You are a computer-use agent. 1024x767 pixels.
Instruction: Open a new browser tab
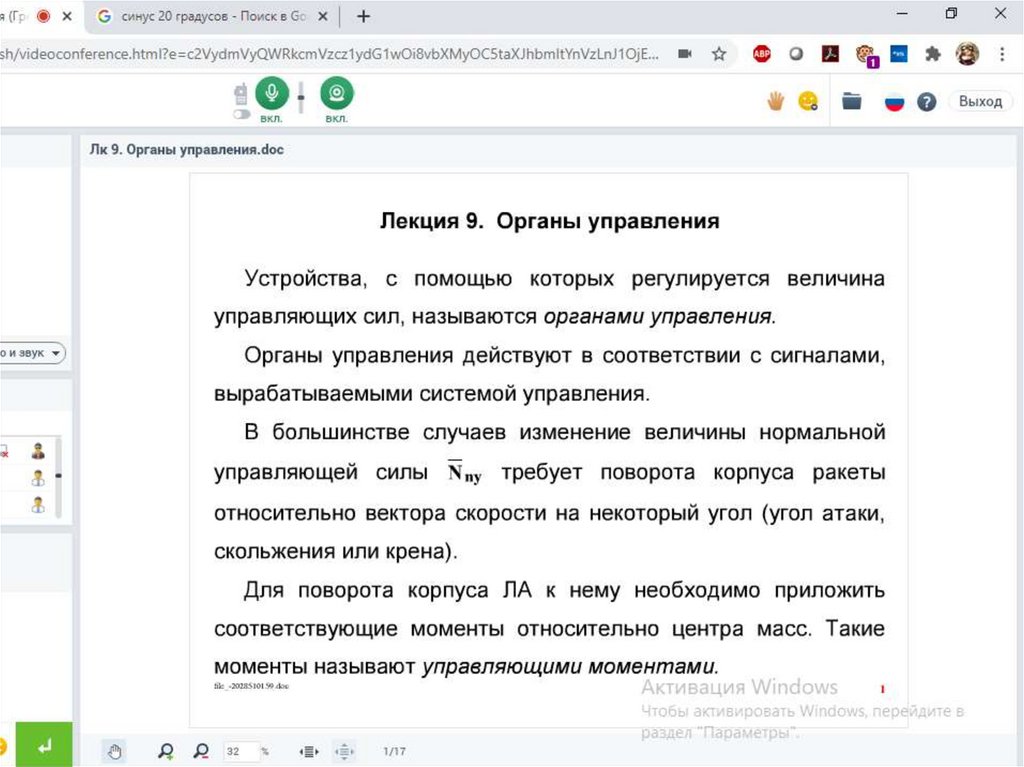click(363, 16)
